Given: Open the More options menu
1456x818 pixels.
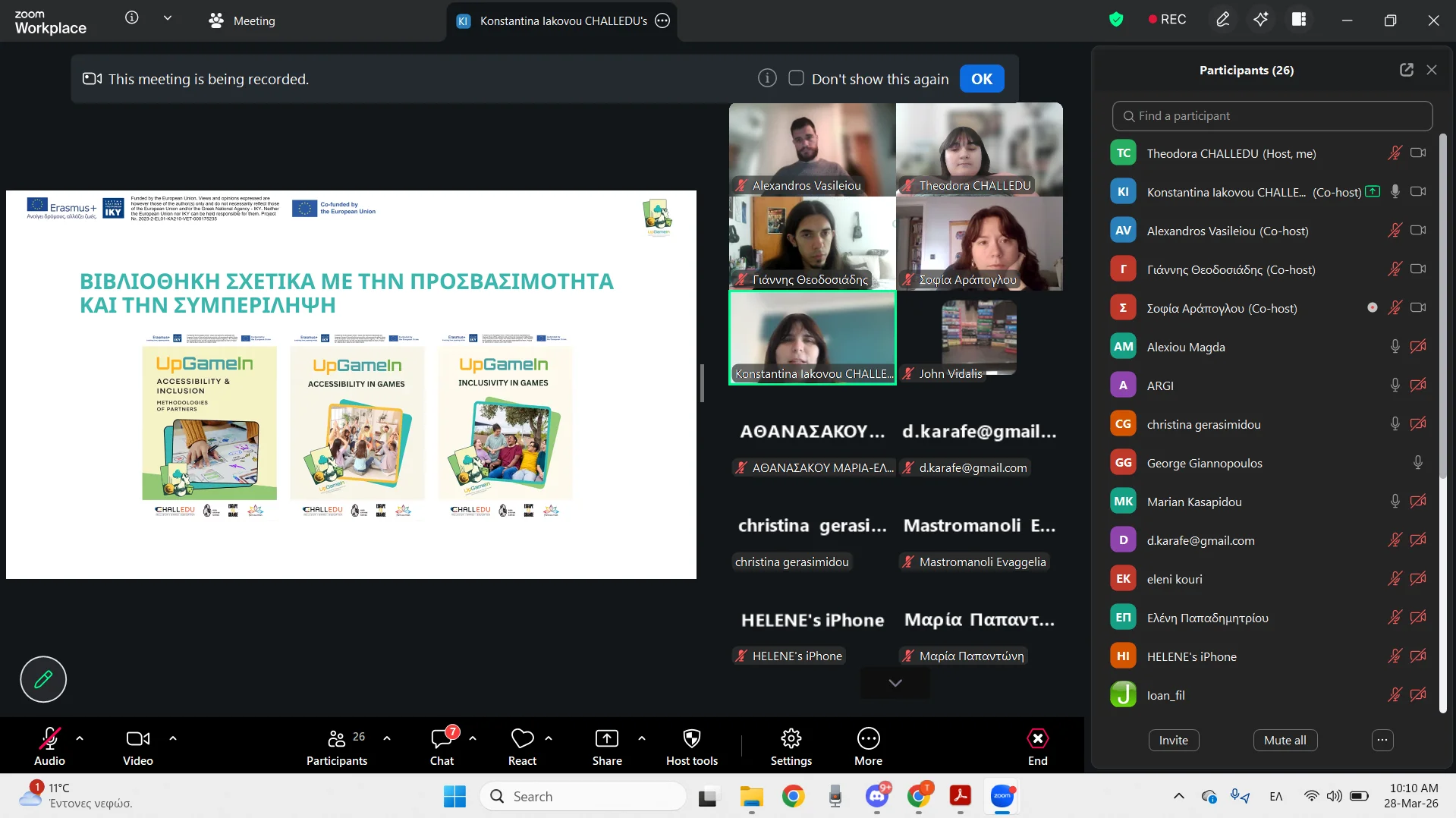Looking at the screenshot, I should tap(868, 746).
